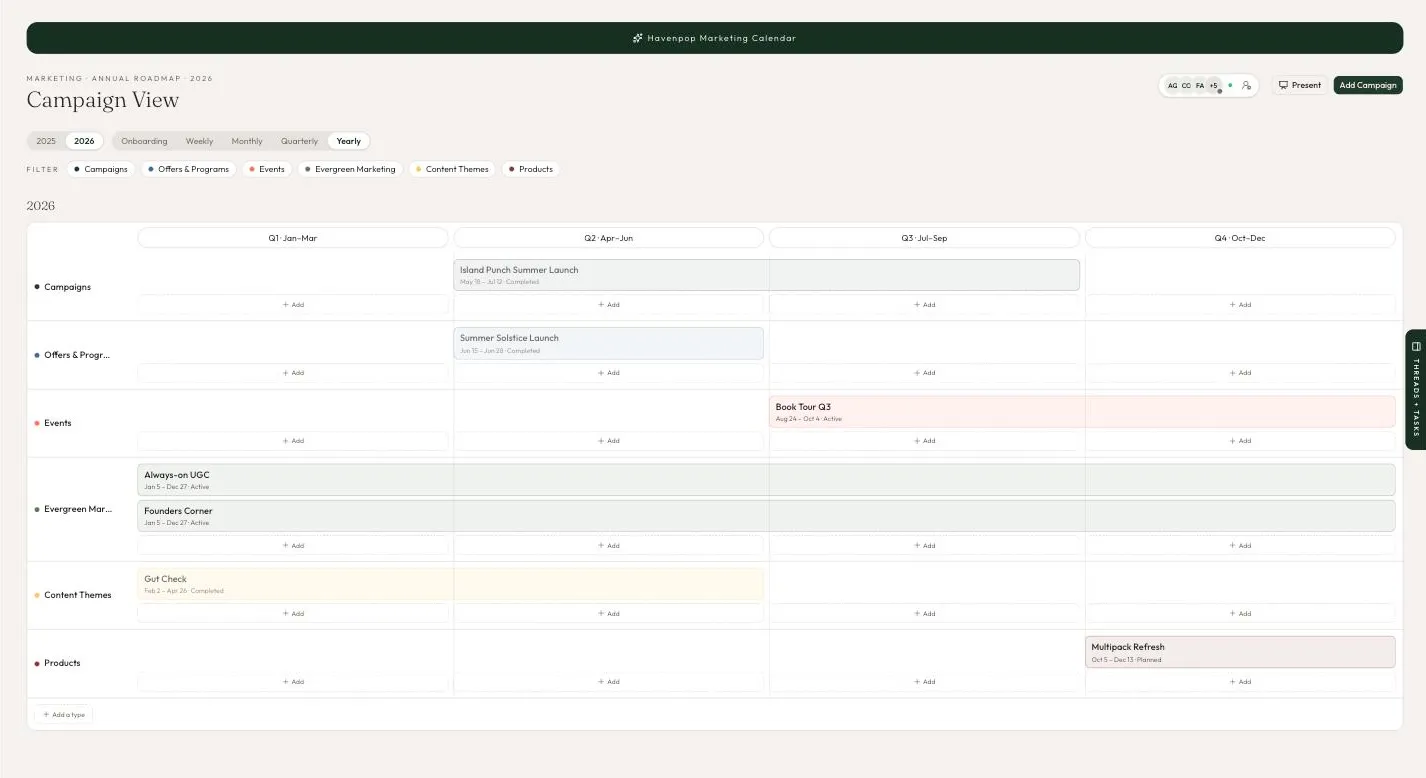Select the Yearly view tab

[x=349, y=141]
